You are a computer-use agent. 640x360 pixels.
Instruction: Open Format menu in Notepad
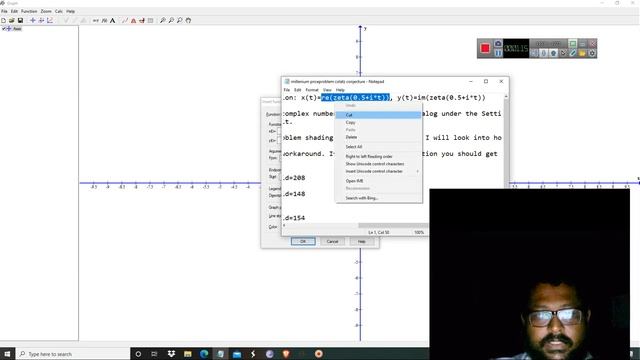312,90
